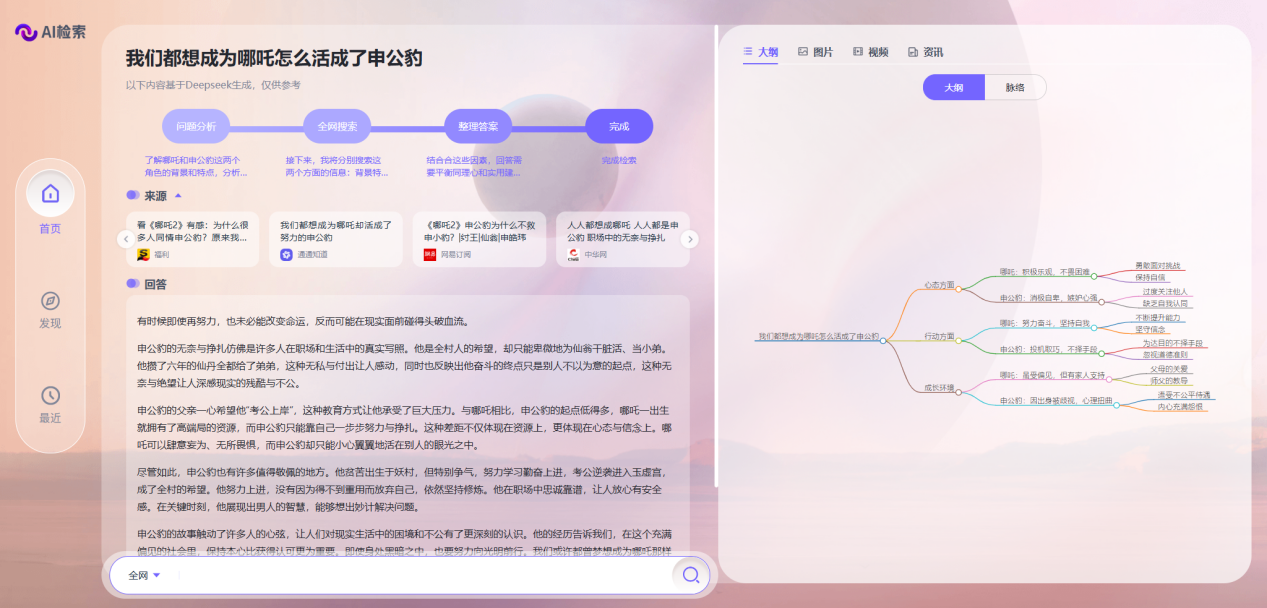Click the 来源 section heading
Viewport: 1267px width, 608px height.
pyautogui.click(x=155, y=196)
